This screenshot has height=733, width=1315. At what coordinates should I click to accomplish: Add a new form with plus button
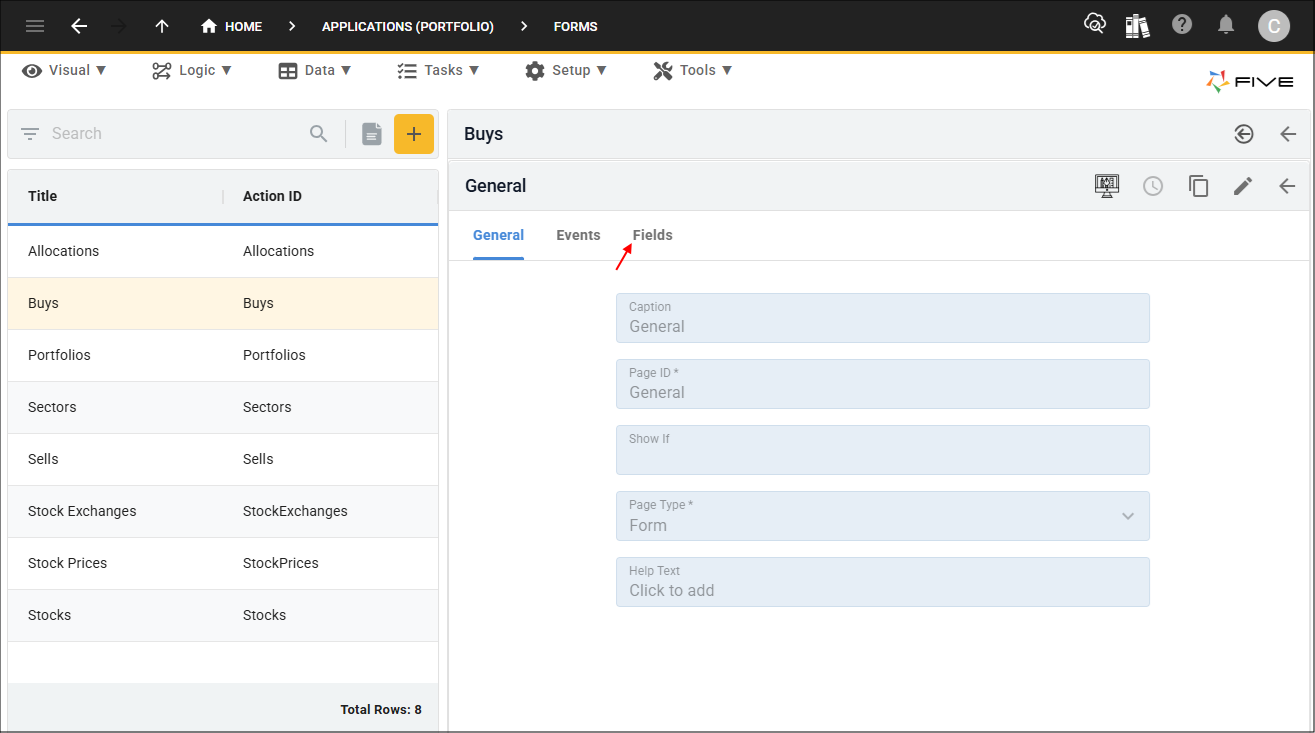coord(414,134)
